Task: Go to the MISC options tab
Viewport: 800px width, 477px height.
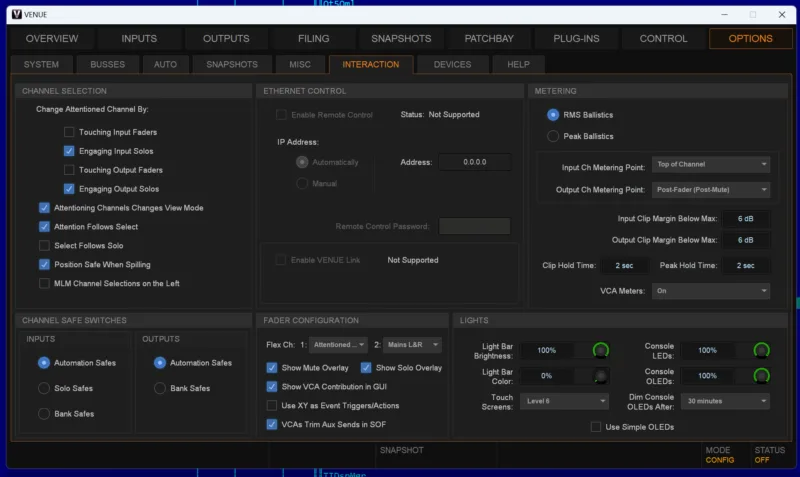Action: pyautogui.click(x=300, y=65)
